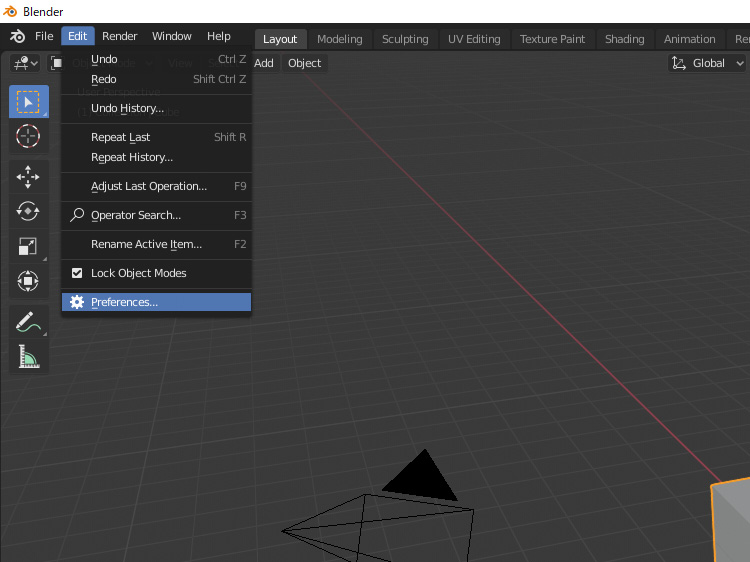Switch to the Sculpting workspace tab
This screenshot has height=562, width=750.
click(405, 39)
